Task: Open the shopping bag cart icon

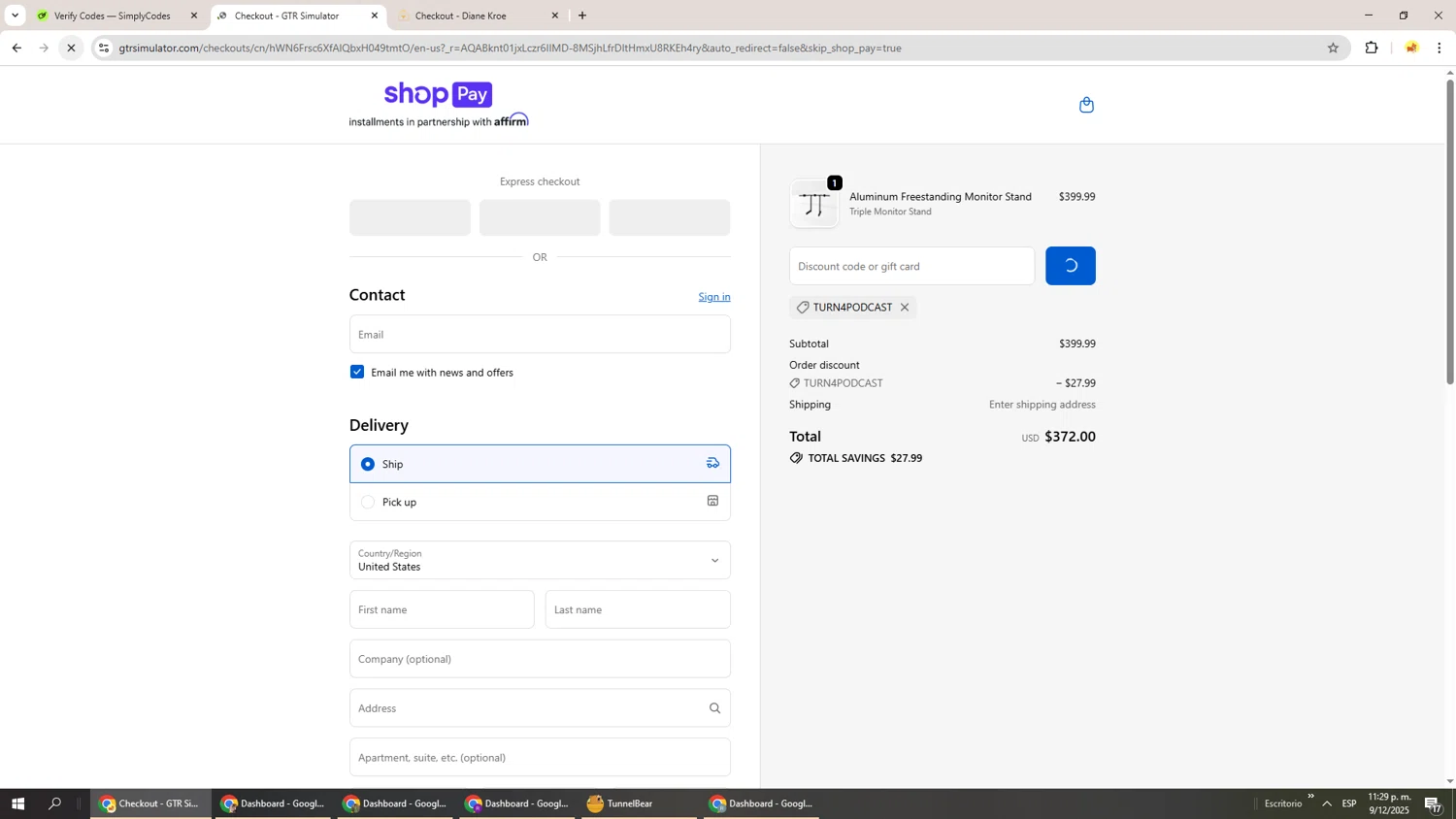Action: click(1086, 105)
